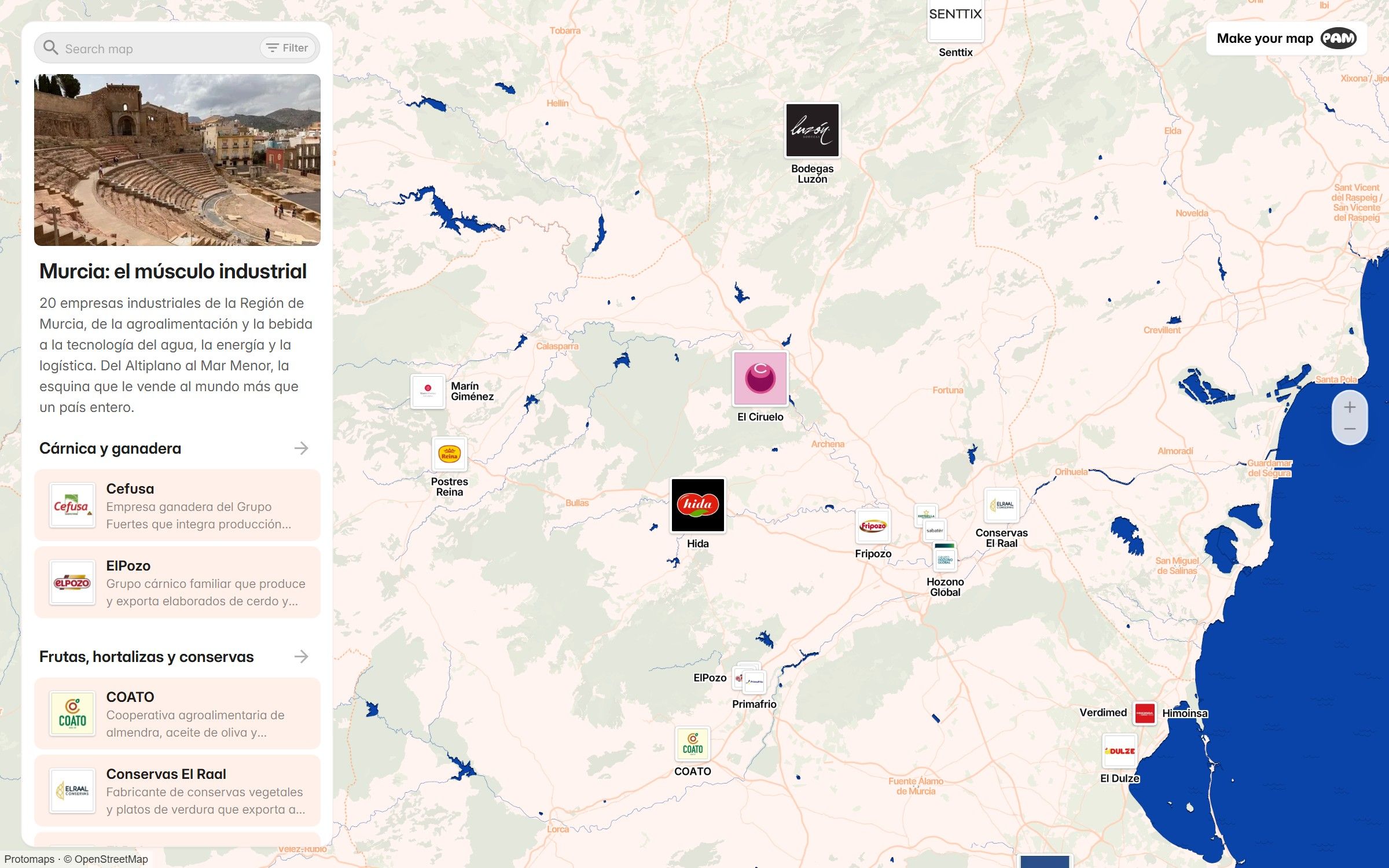Screen dimensions: 1389x868
Task: Click the Protomaps attribution link
Action: [x=30, y=859]
